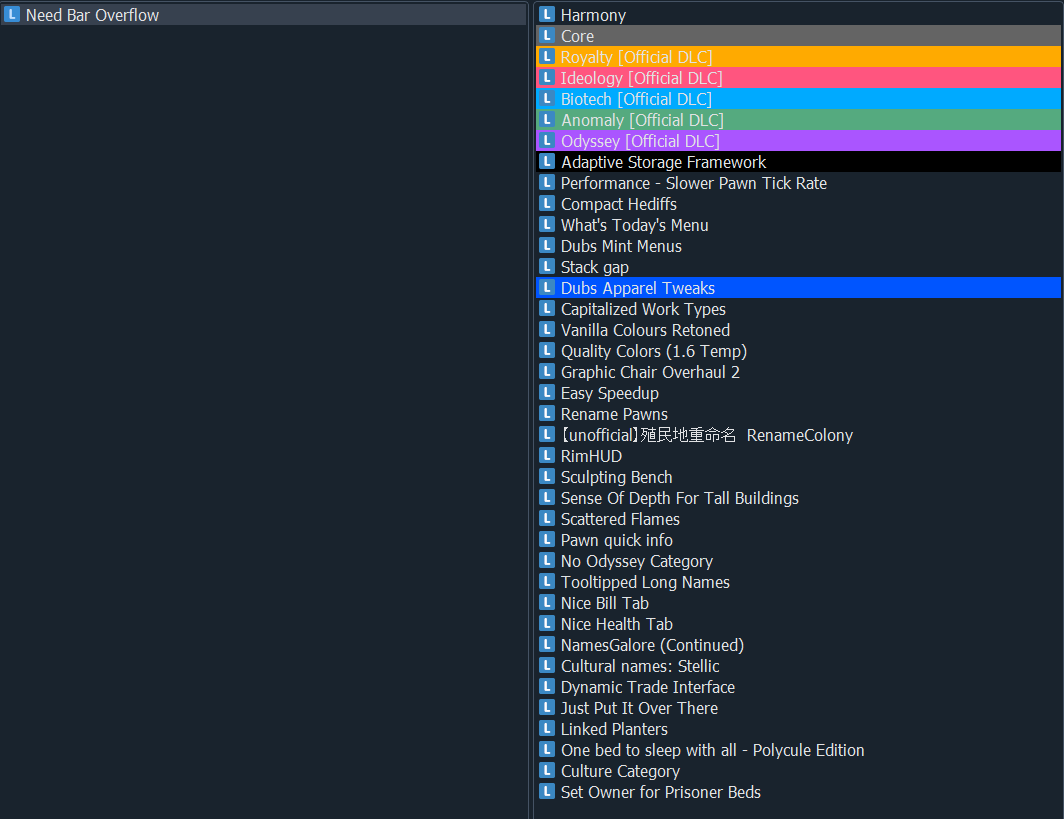Select Graphic Chair Overhaul 2 mod

[x=799, y=373]
